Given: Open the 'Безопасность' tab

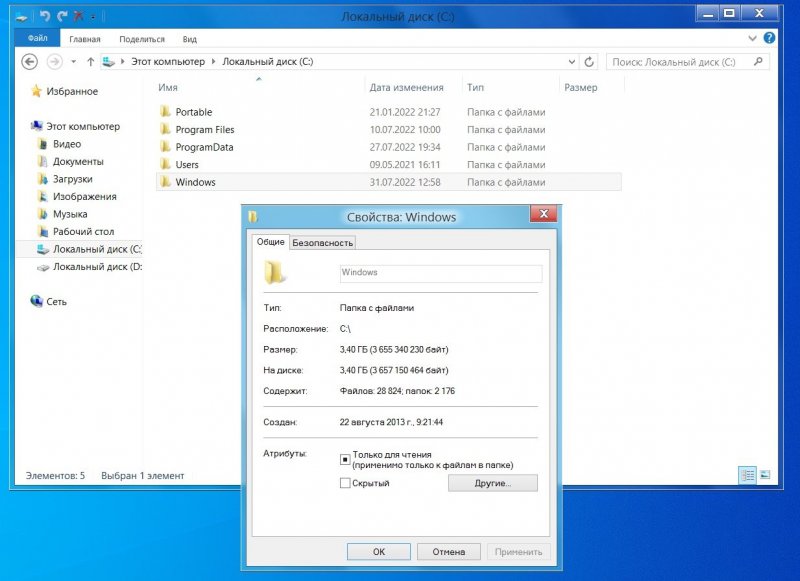Looking at the screenshot, I should [322, 242].
